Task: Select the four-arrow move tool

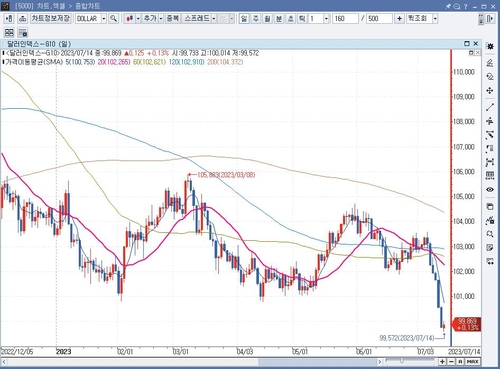Action: 490,91
